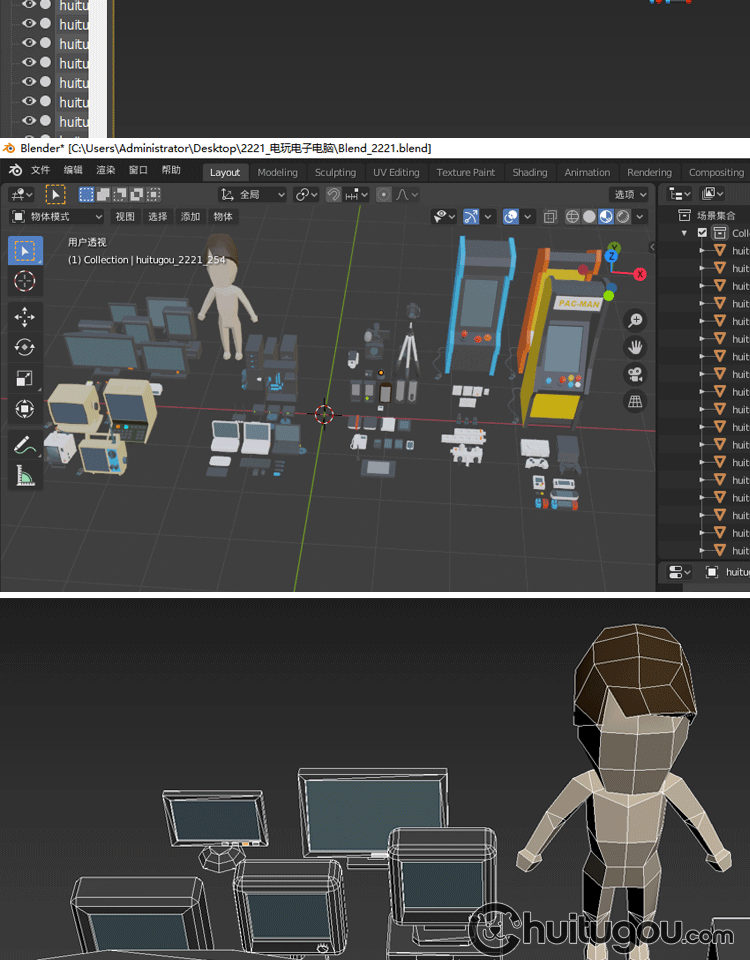Select the Measure ruler tool
Image resolution: width=750 pixels, height=960 pixels.
point(25,476)
